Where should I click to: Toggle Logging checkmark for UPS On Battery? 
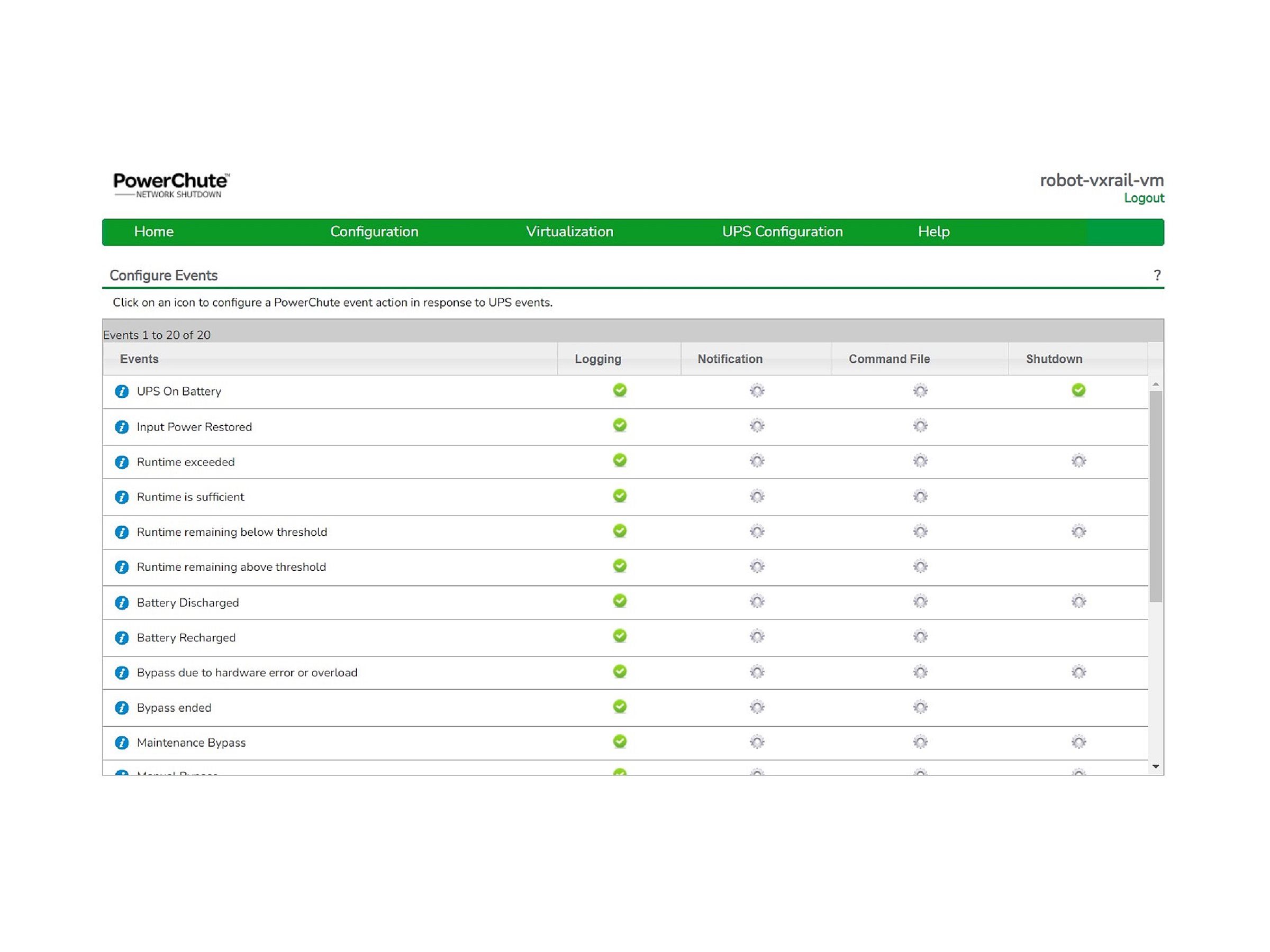click(x=620, y=390)
